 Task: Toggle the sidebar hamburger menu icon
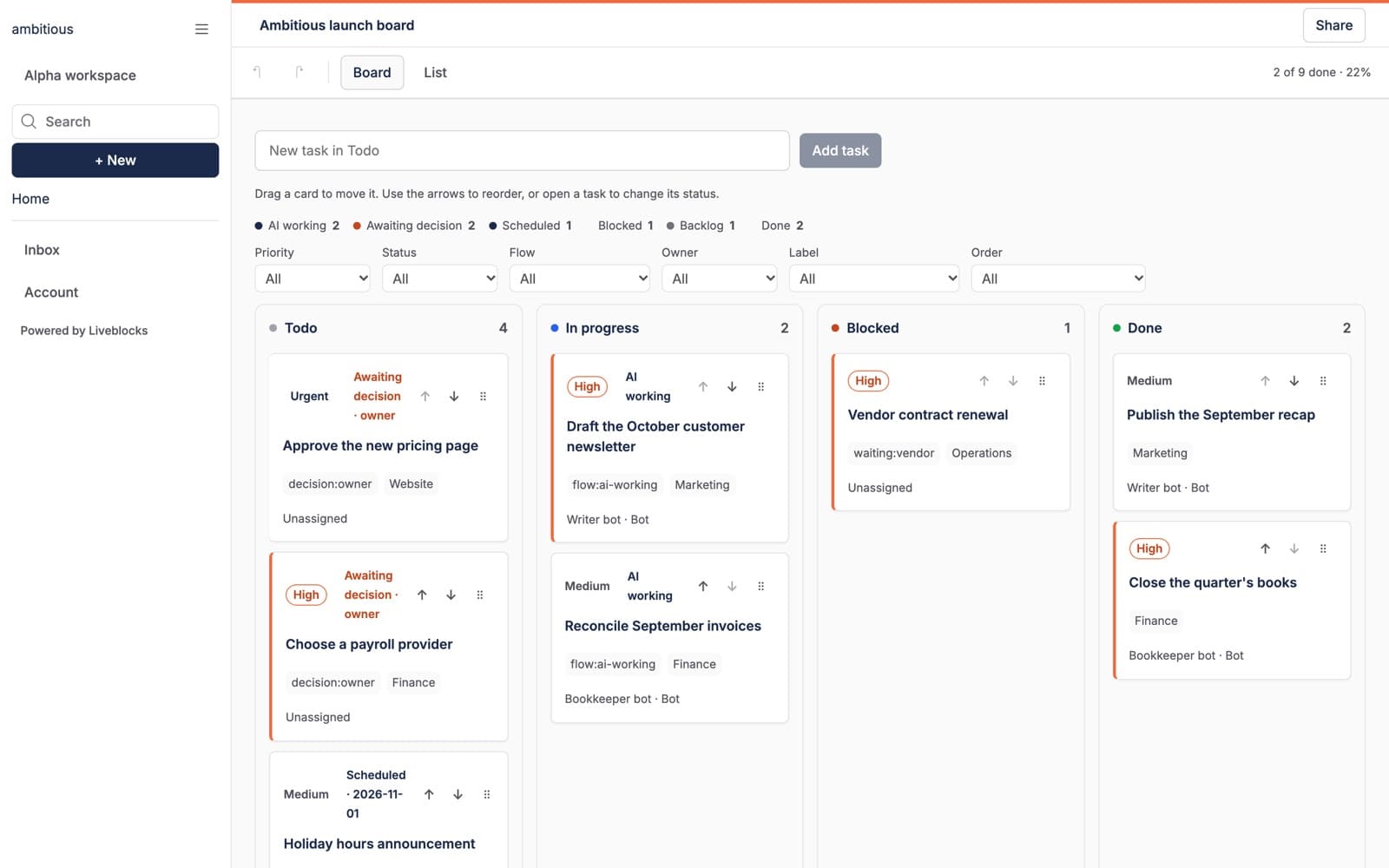point(201,30)
